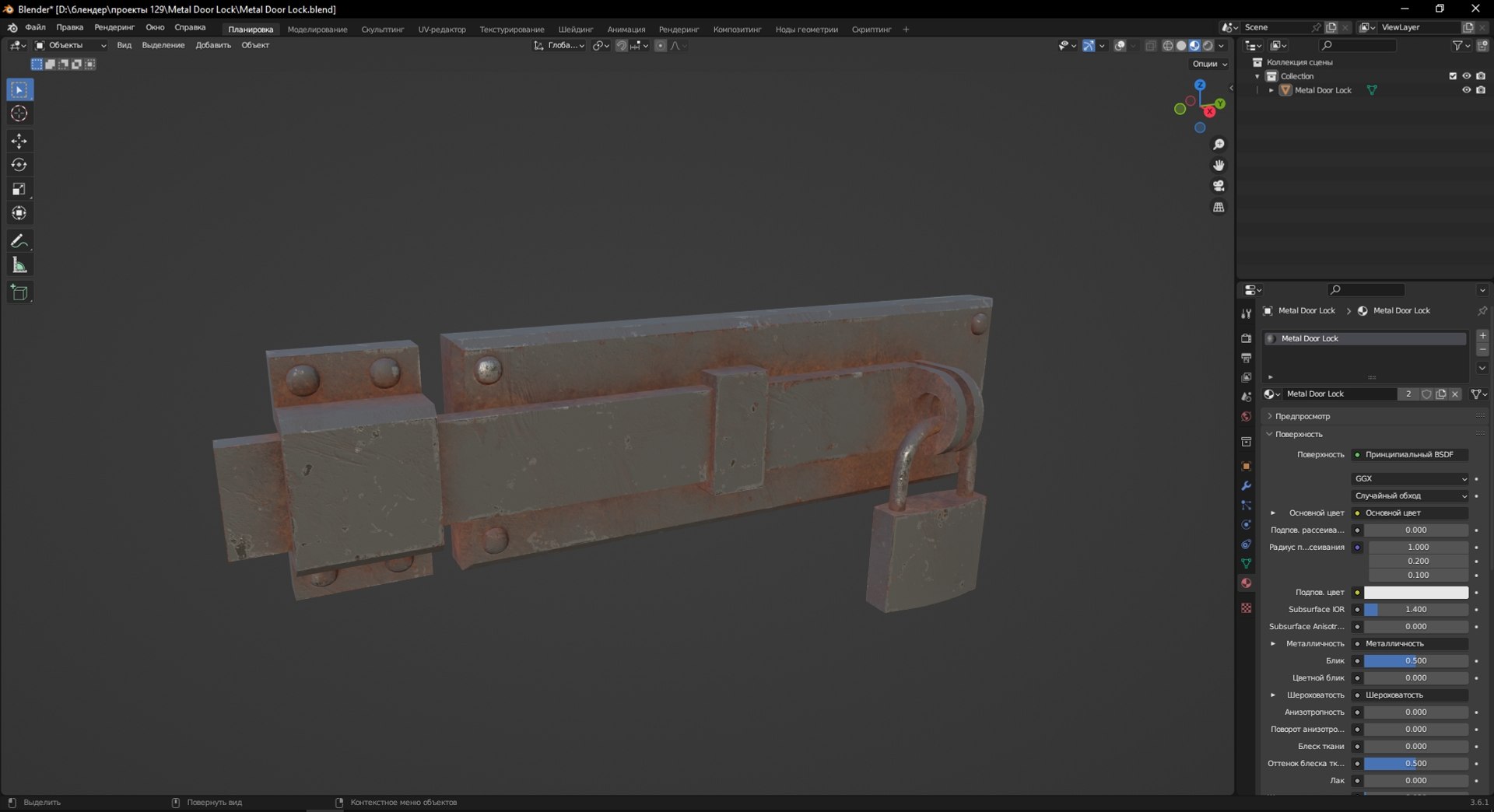Add a new material slot with plus
The image size is (1494, 812).
[1482, 335]
